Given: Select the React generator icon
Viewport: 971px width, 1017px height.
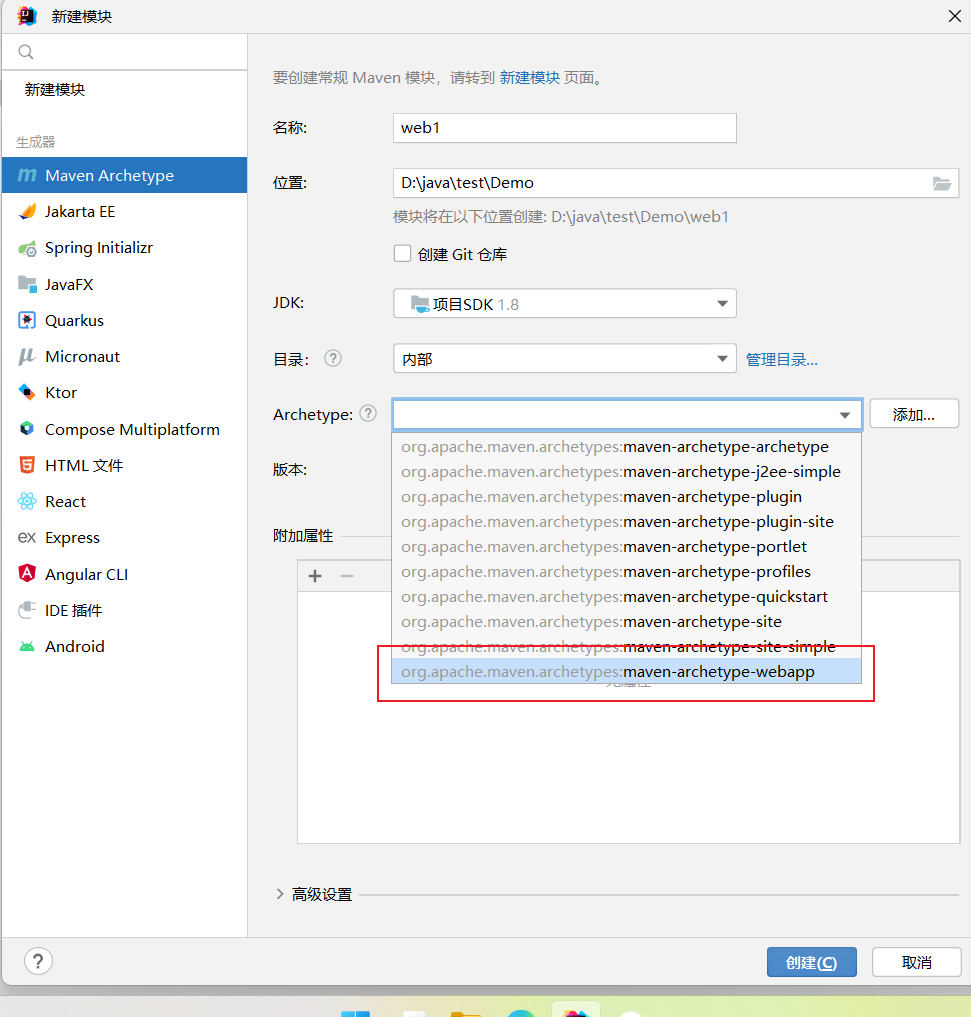Looking at the screenshot, I should tap(27, 501).
